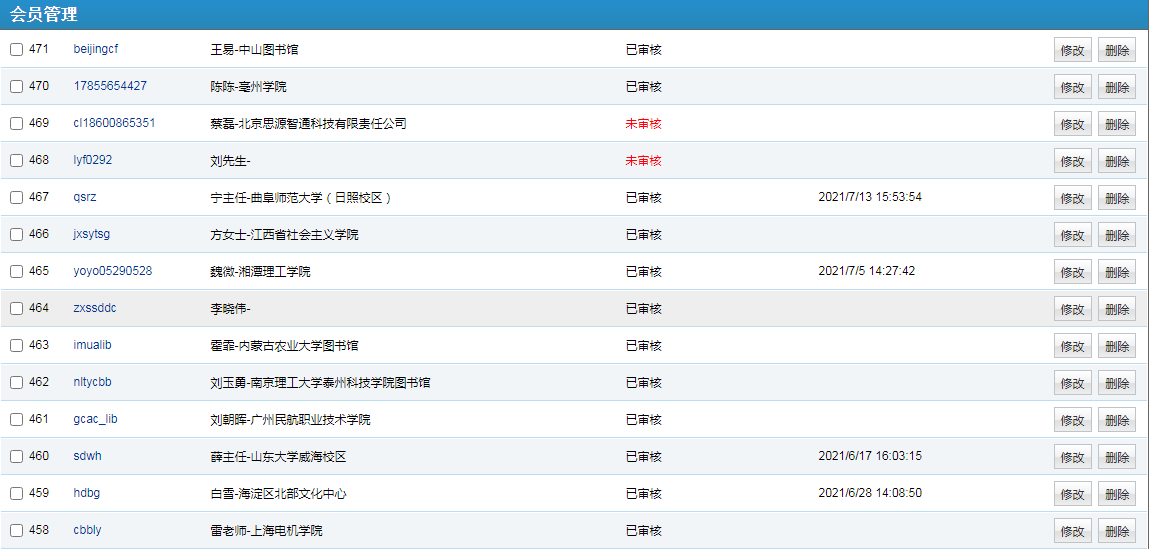This screenshot has height=549, width=1150.
Task: Select the checkbox for row 469
Action: [17, 124]
